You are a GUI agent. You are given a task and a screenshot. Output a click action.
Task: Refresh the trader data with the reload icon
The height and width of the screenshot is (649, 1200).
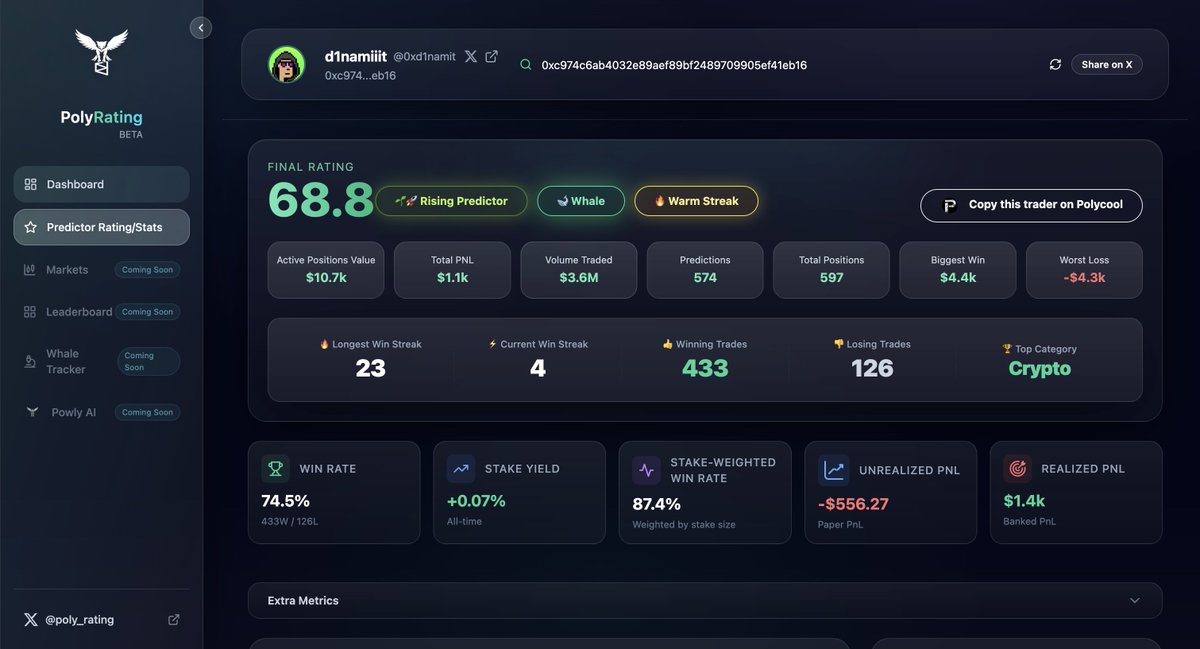1055,64
